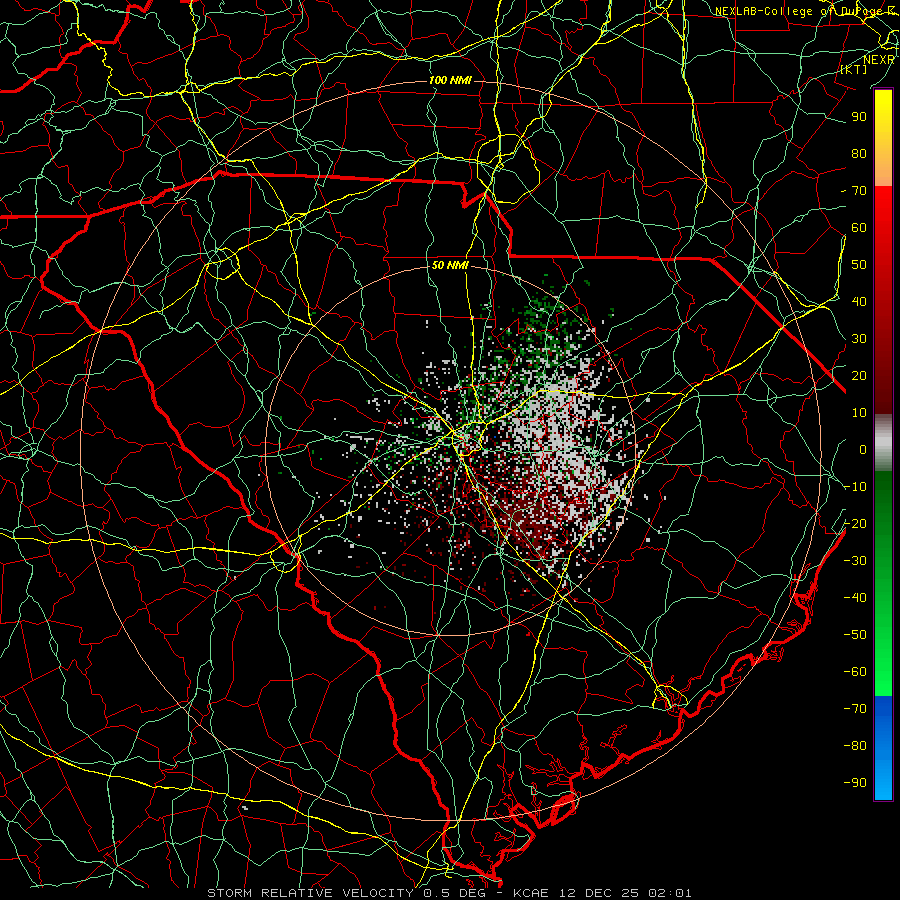Click the positive 30 scale label
This screenshot has height=900, width=900.
tap(859, 339)
